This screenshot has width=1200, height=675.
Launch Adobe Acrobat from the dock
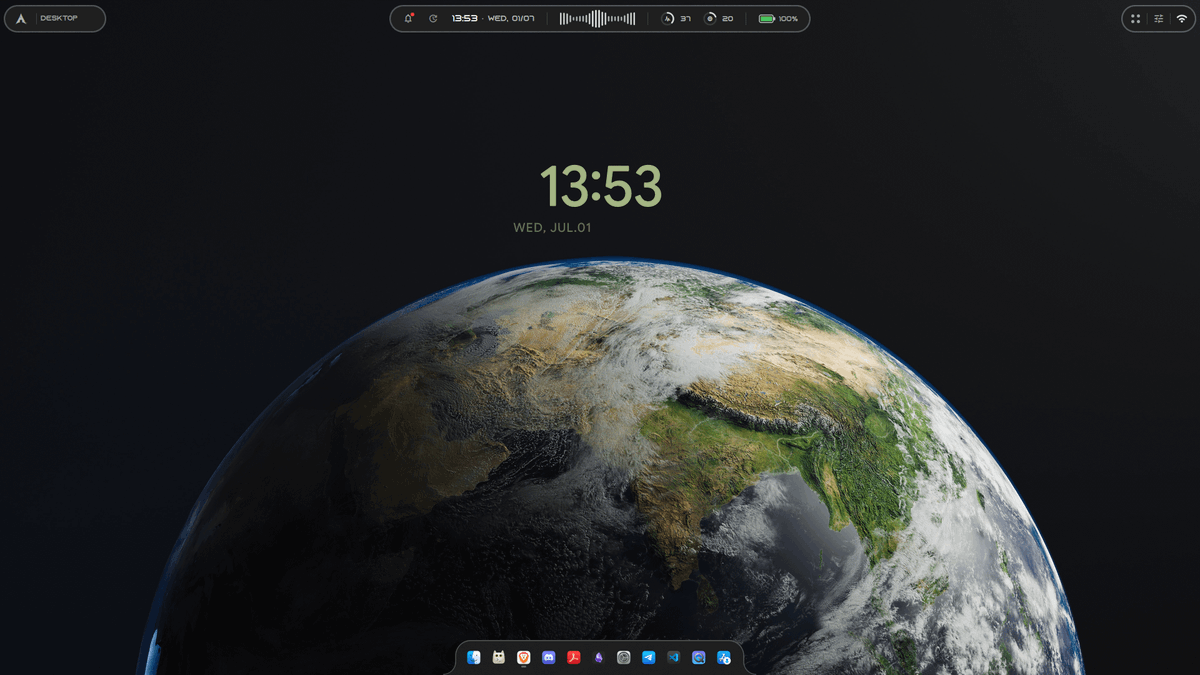click(574, 657)
